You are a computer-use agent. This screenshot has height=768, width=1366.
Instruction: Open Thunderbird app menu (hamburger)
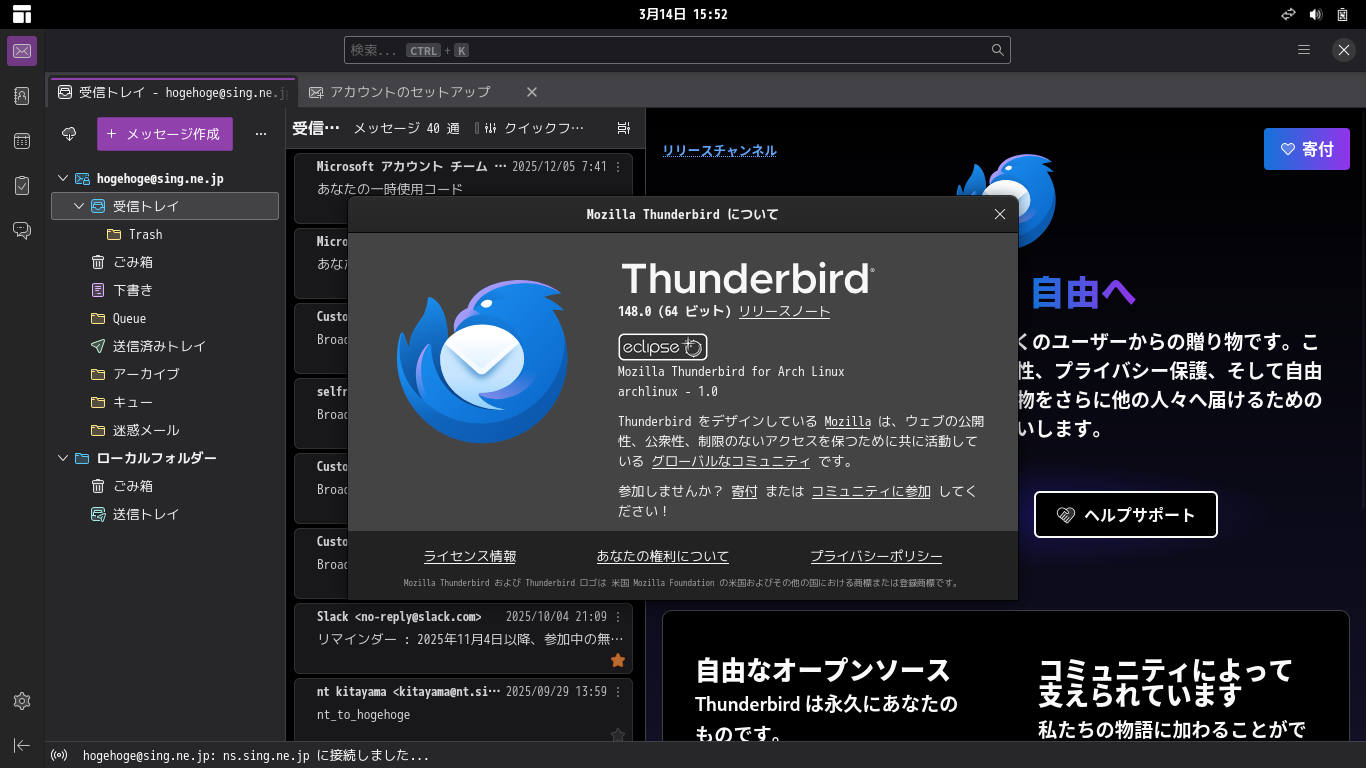coord(1304,50)
